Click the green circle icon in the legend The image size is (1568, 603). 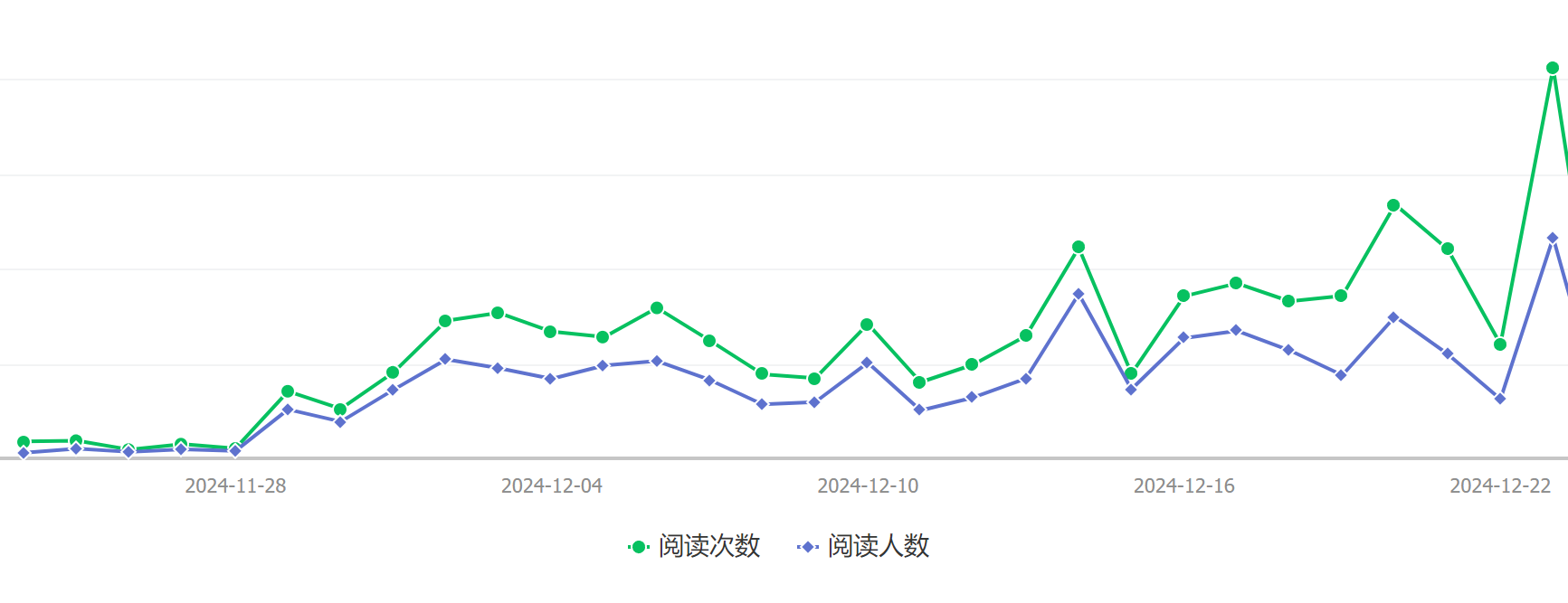pos(639,547)
